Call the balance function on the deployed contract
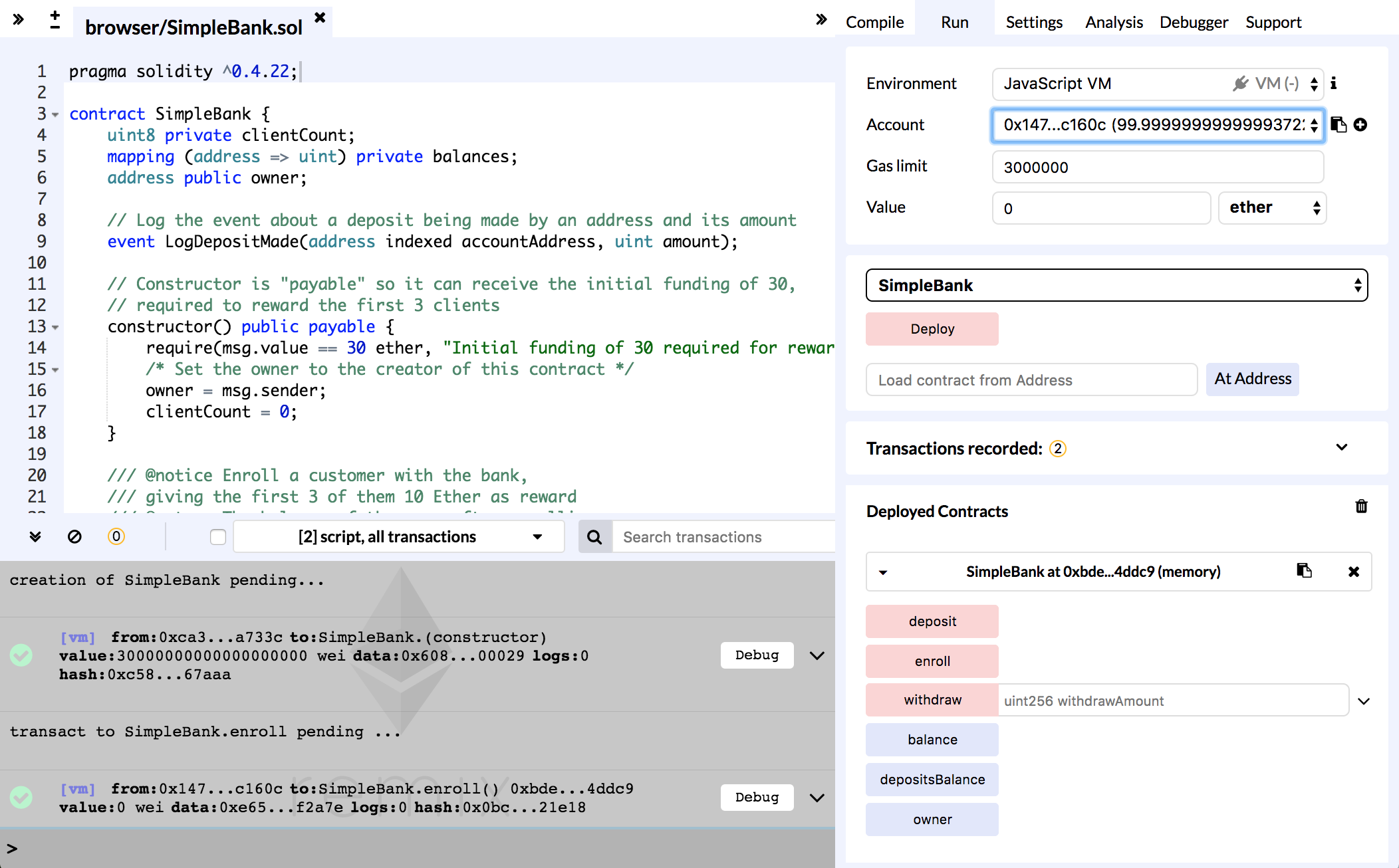The height and width of the screenshot is (868, 1399). point(932,739)
